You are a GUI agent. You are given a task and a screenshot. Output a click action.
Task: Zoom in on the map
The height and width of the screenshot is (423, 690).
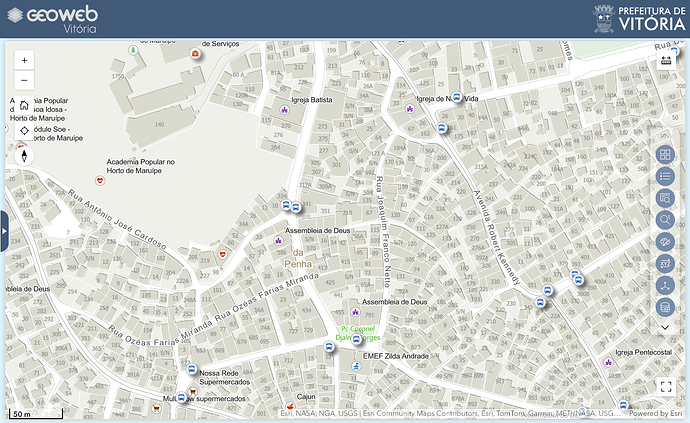(x=24, y=60)
